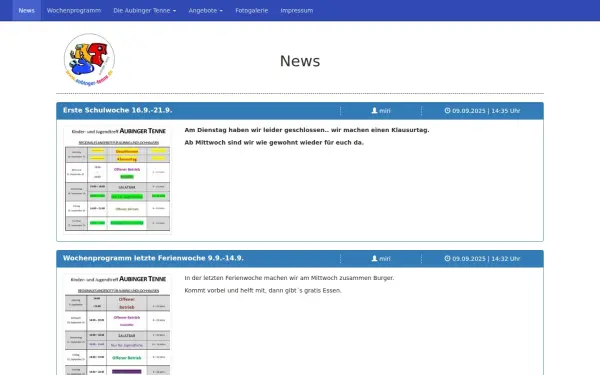Click clock icon next to 14:35 Uhr date
This screenshot has height=375, width=600.
pos(447,111)
